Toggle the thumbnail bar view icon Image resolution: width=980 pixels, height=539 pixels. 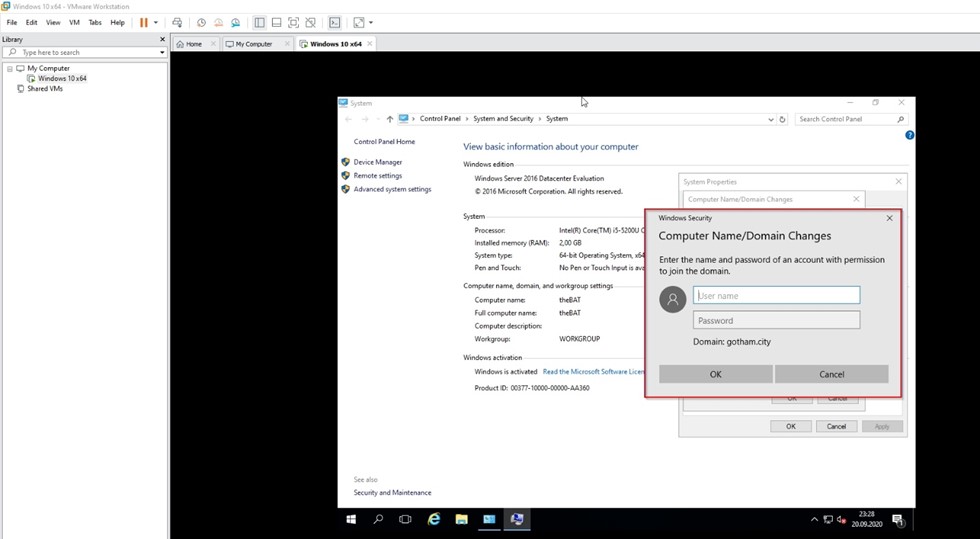click(x=276, y=23)
